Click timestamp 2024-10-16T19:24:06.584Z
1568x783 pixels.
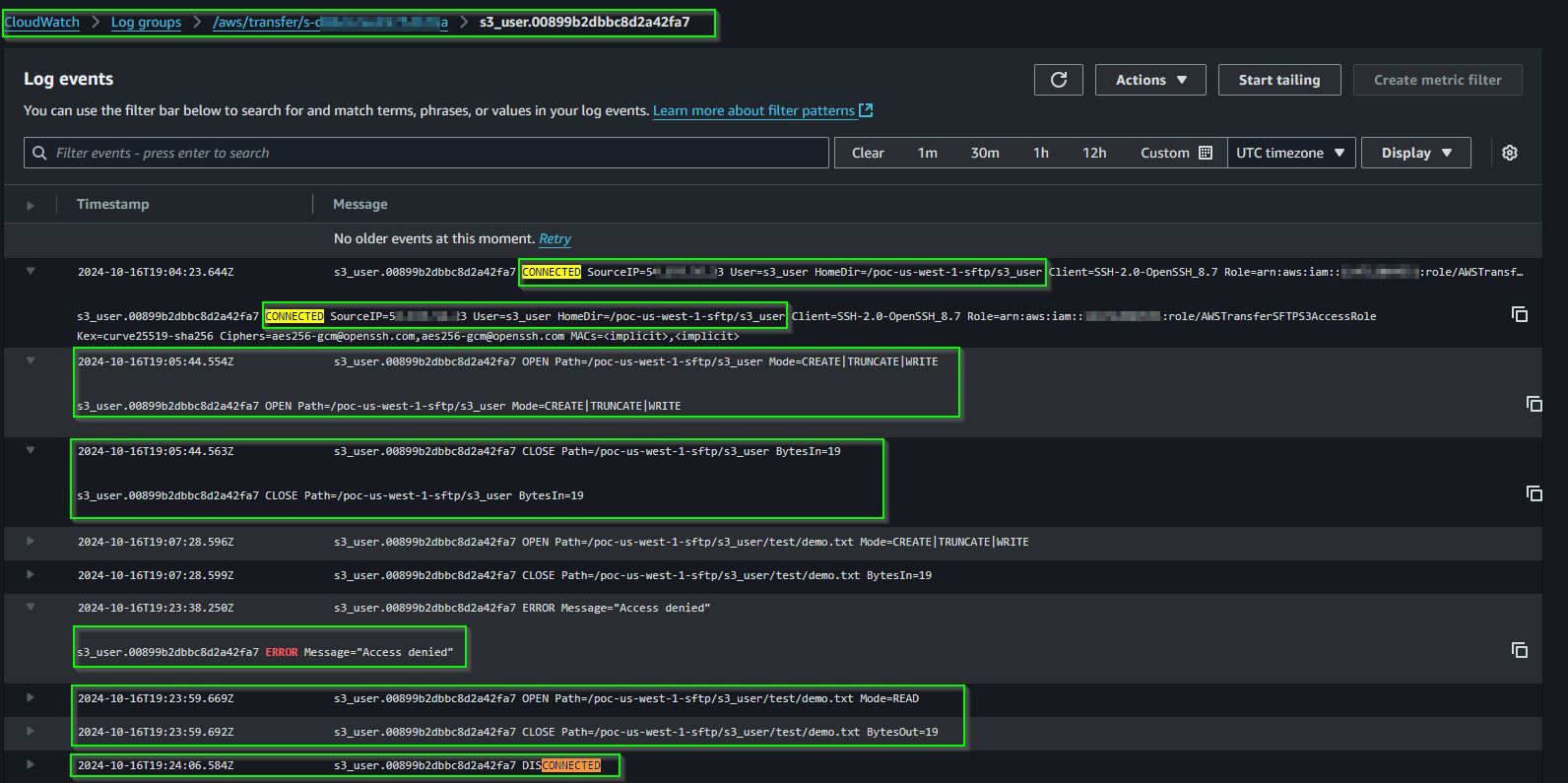tap(156, 765)
